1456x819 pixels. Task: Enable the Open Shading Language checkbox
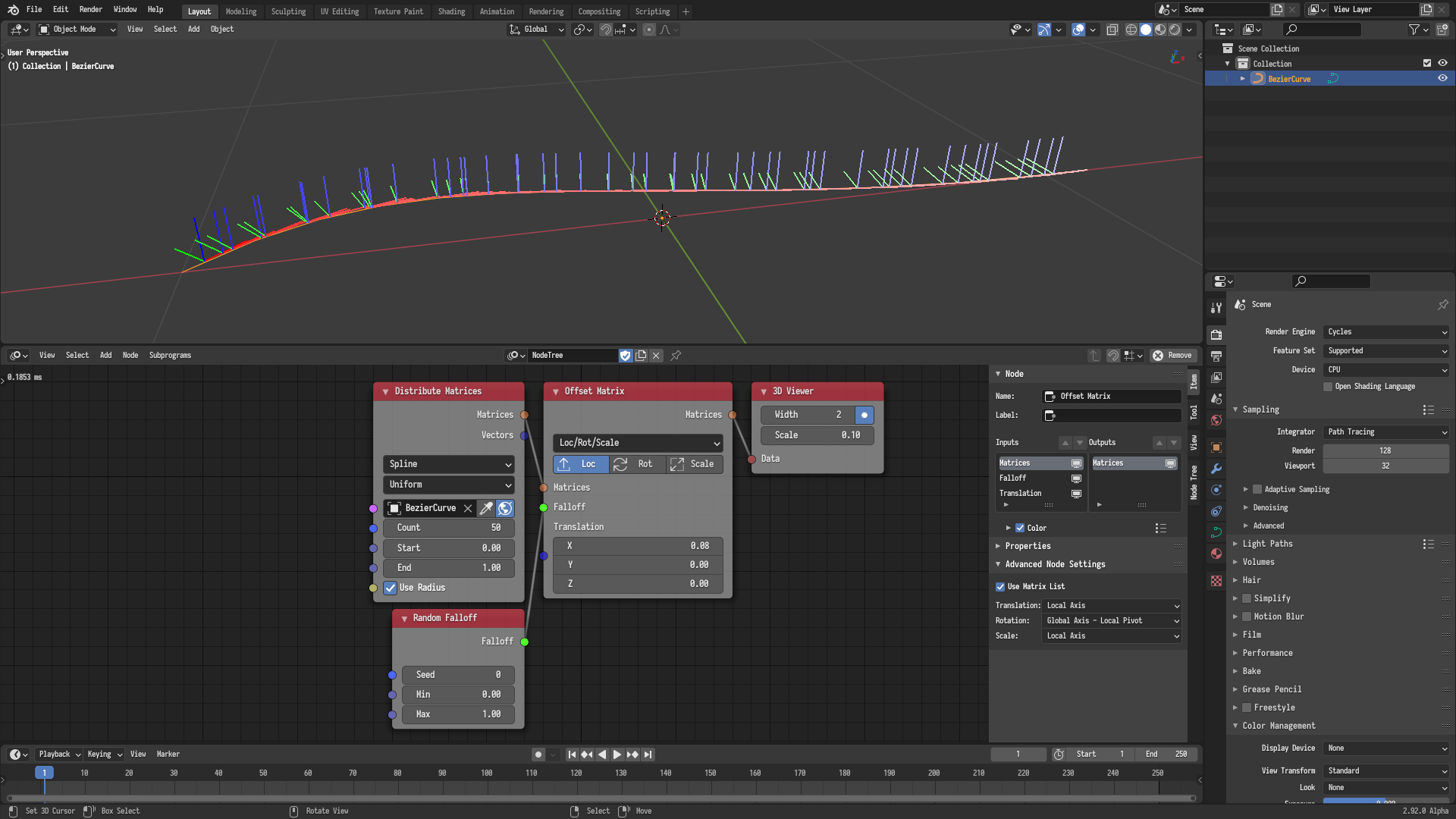1328,387
